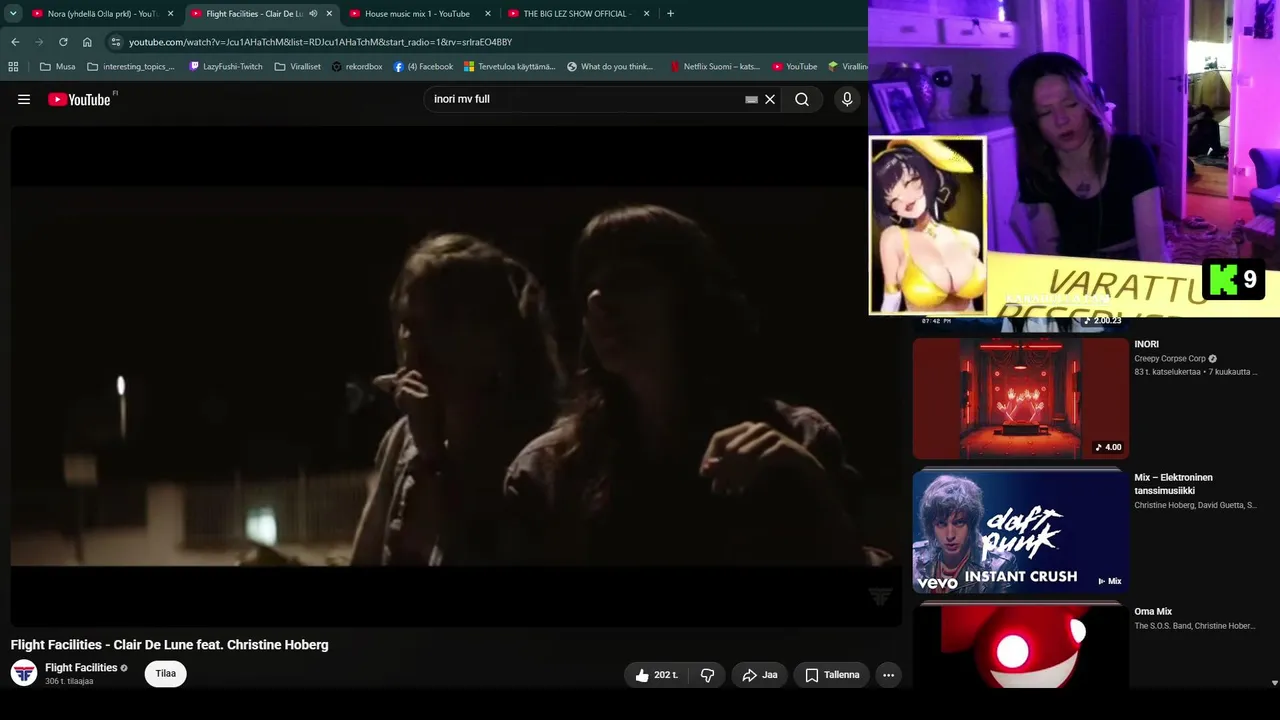Run search with the magnifier button

(x=802, y=99)
